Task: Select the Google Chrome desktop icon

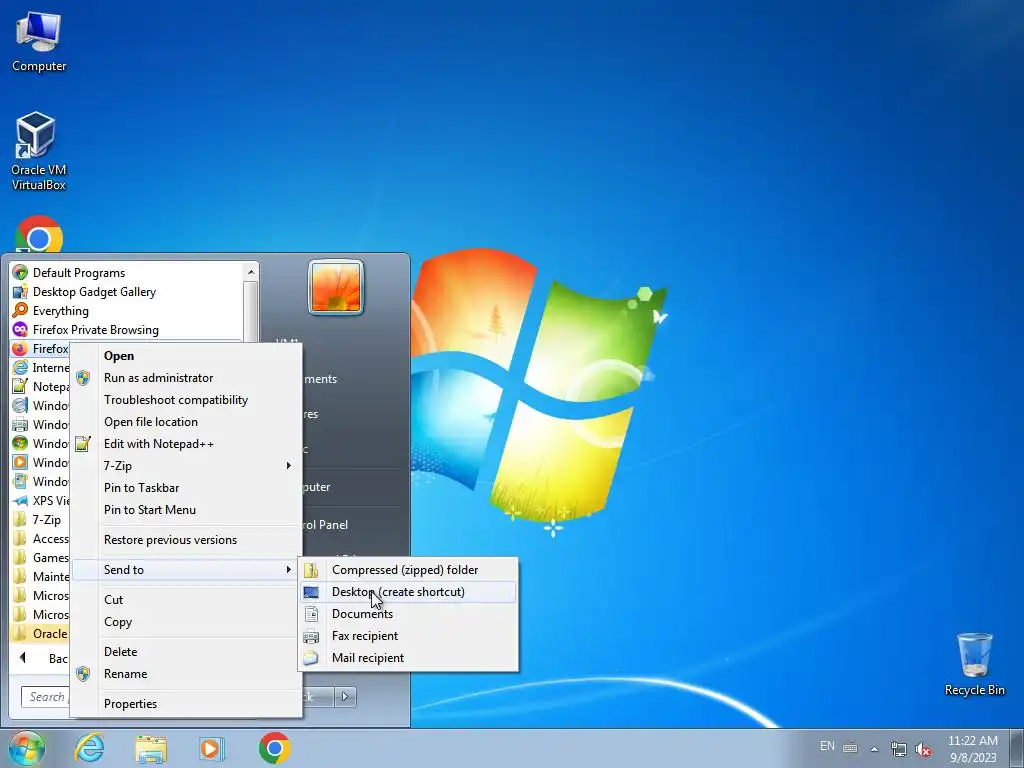Action: click(x=39, y=234)
